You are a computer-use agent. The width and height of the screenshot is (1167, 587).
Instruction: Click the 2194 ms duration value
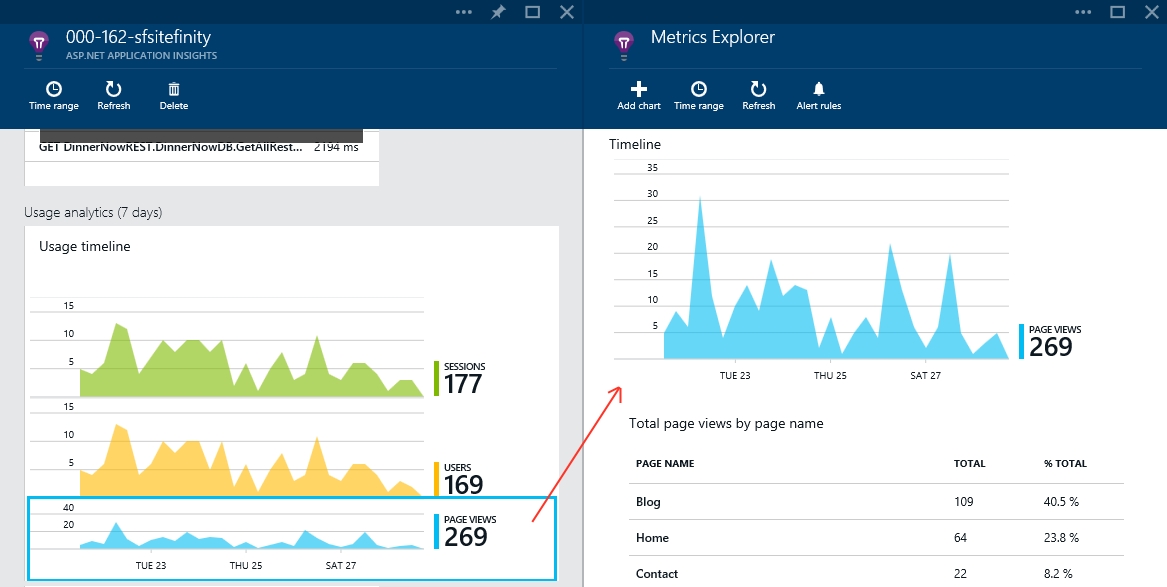coord(336,147)
